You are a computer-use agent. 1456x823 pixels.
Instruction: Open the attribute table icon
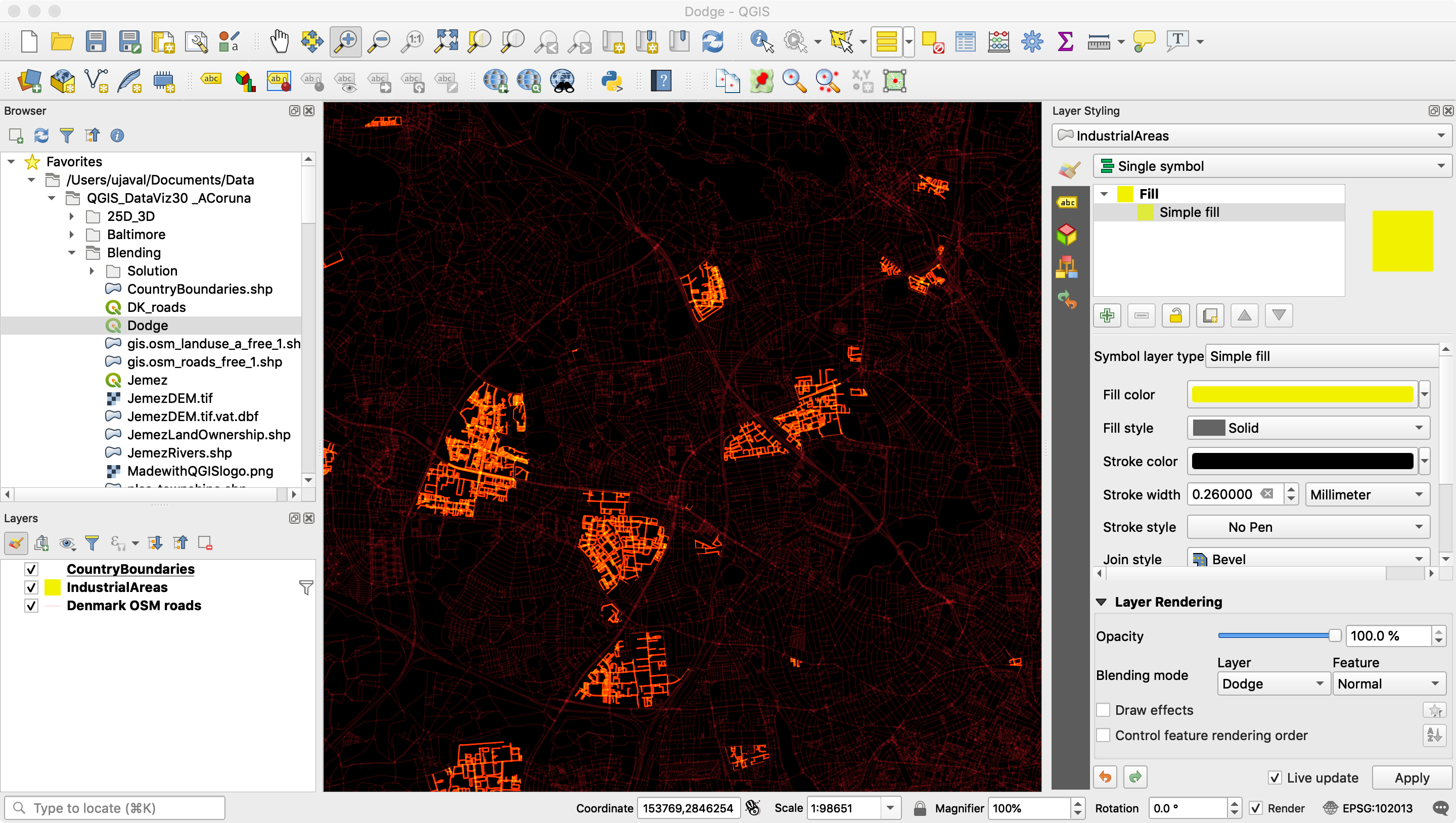pos(966,41)
